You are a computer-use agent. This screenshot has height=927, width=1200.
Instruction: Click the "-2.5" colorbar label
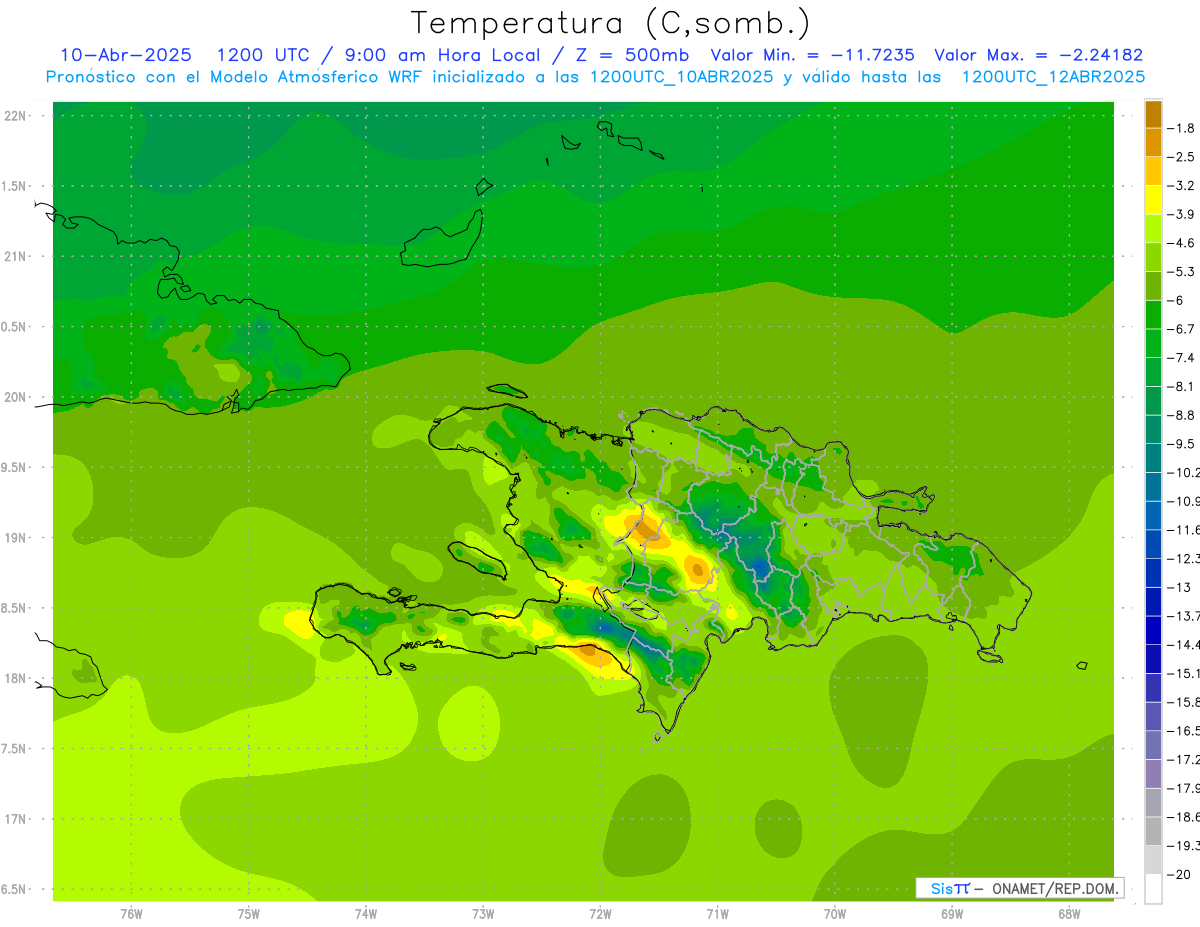tap(1181, 157)
